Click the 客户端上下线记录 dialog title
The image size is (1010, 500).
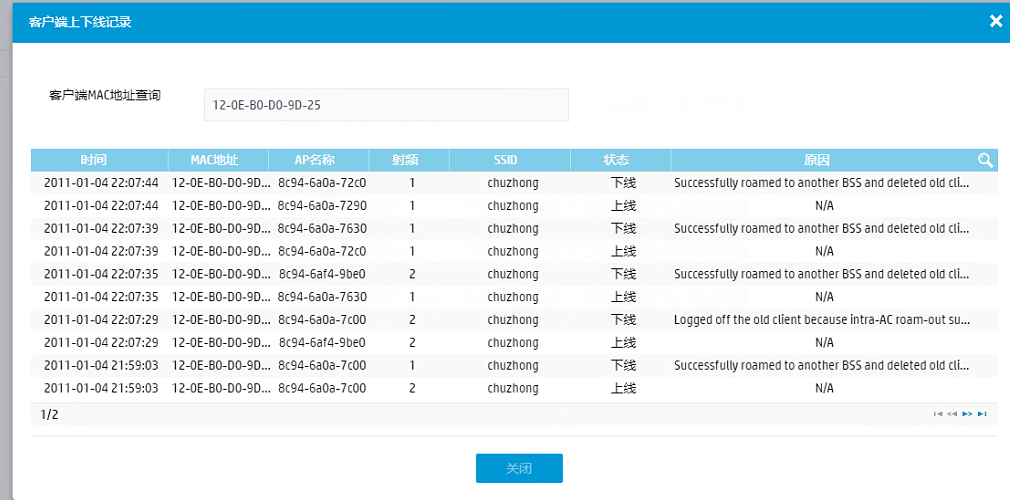81,23
